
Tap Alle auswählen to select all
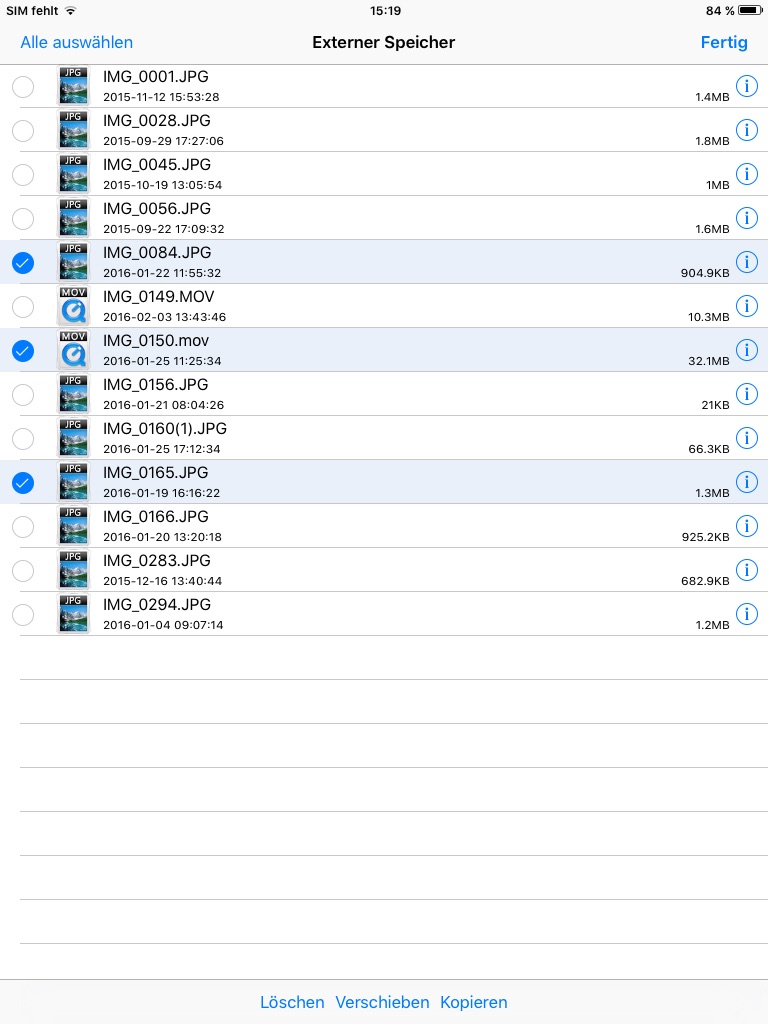[x=76, y=42]
